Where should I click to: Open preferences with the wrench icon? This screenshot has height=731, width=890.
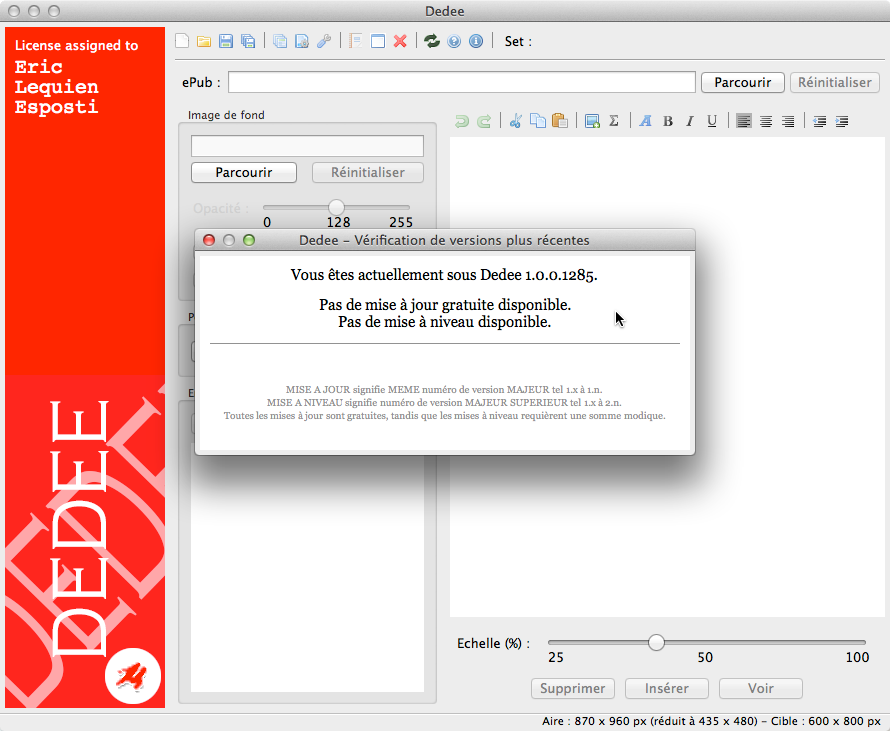pos(324,41)
